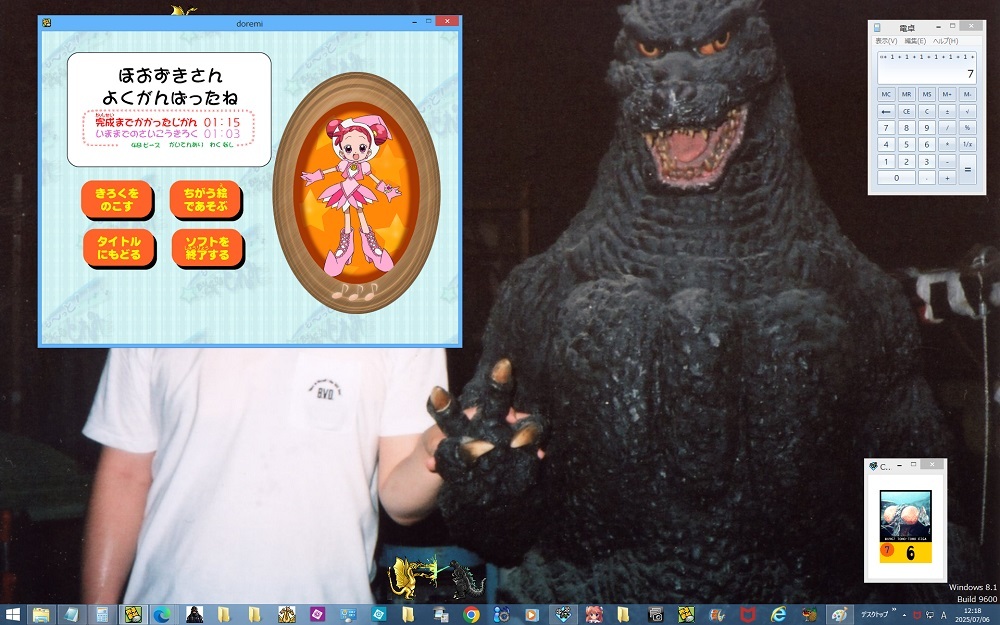Launch Google Chrome from the taskbar
Image resolution: width=1000 pixels, height=625 pixels.
(471, 615)
